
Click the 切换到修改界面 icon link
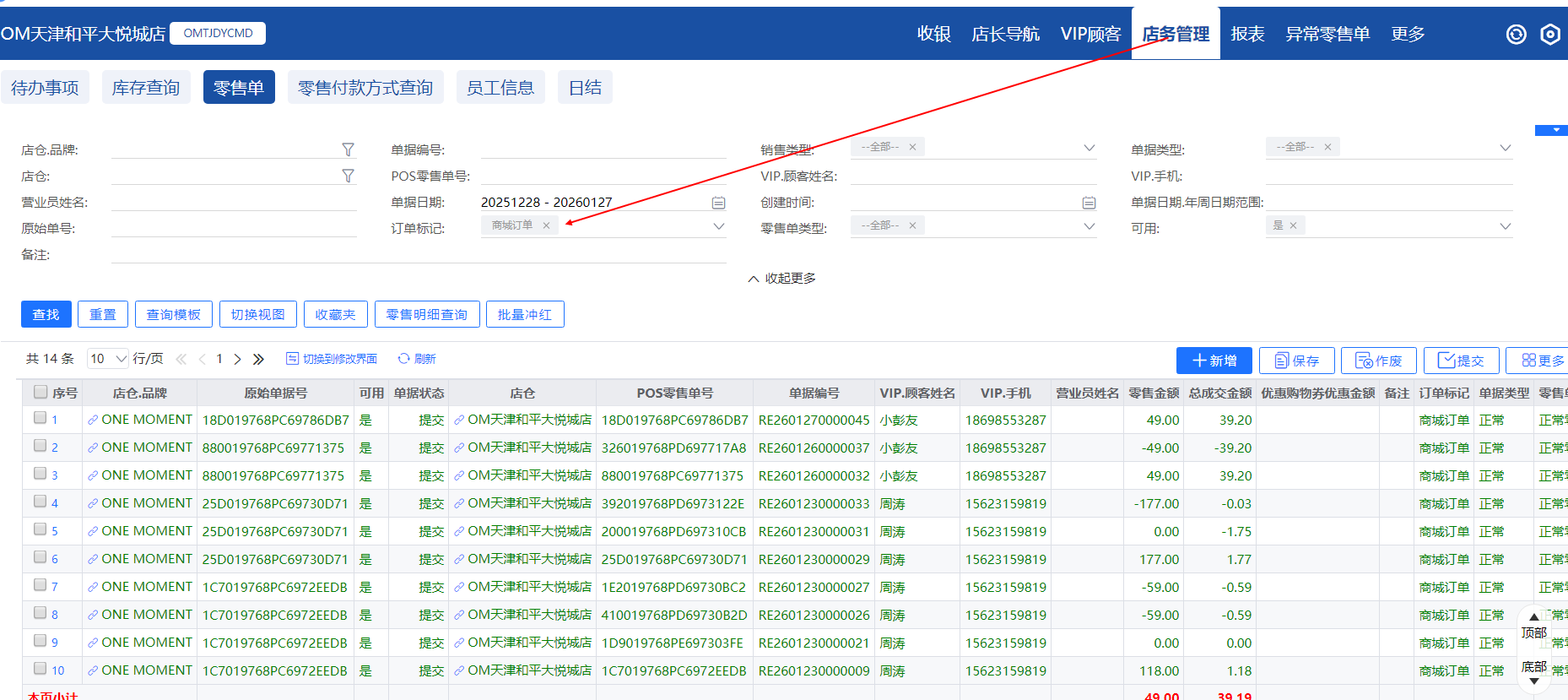(x=292, y=359)
